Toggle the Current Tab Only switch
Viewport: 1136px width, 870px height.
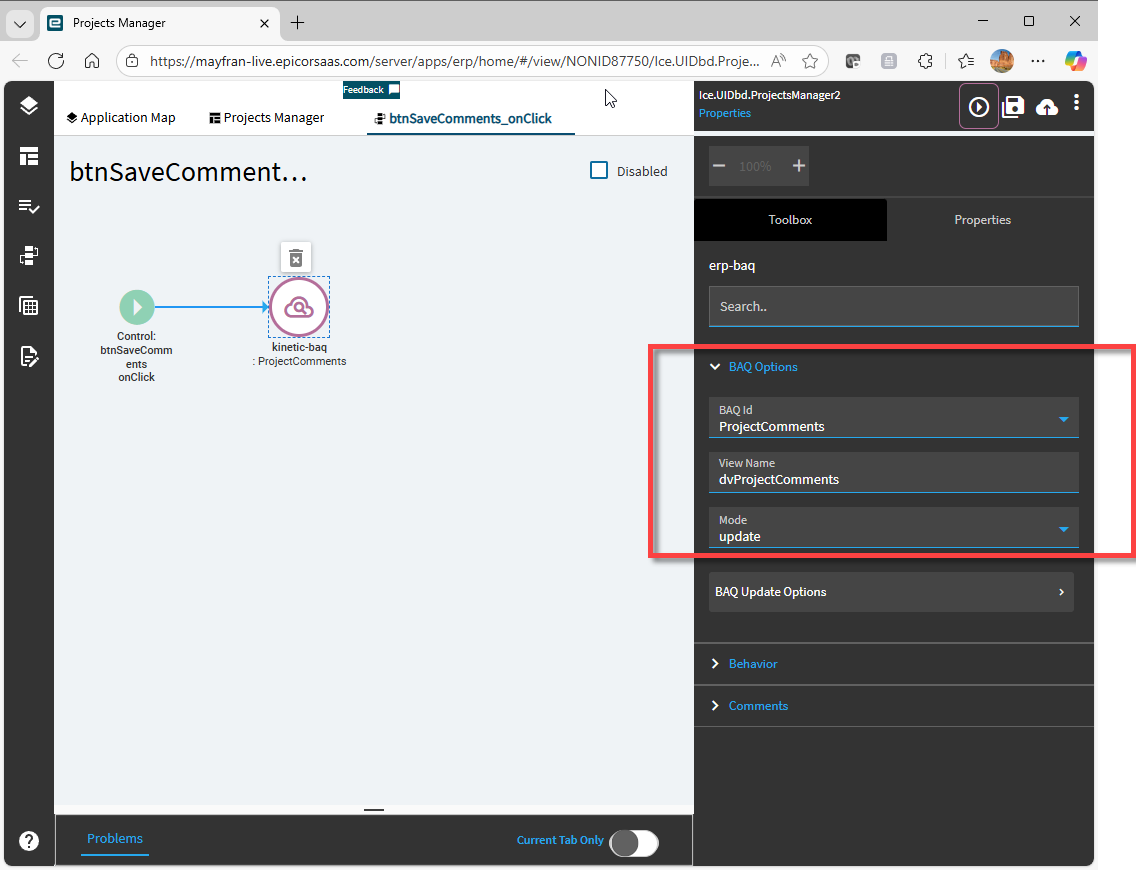click(x=635, y=843)
